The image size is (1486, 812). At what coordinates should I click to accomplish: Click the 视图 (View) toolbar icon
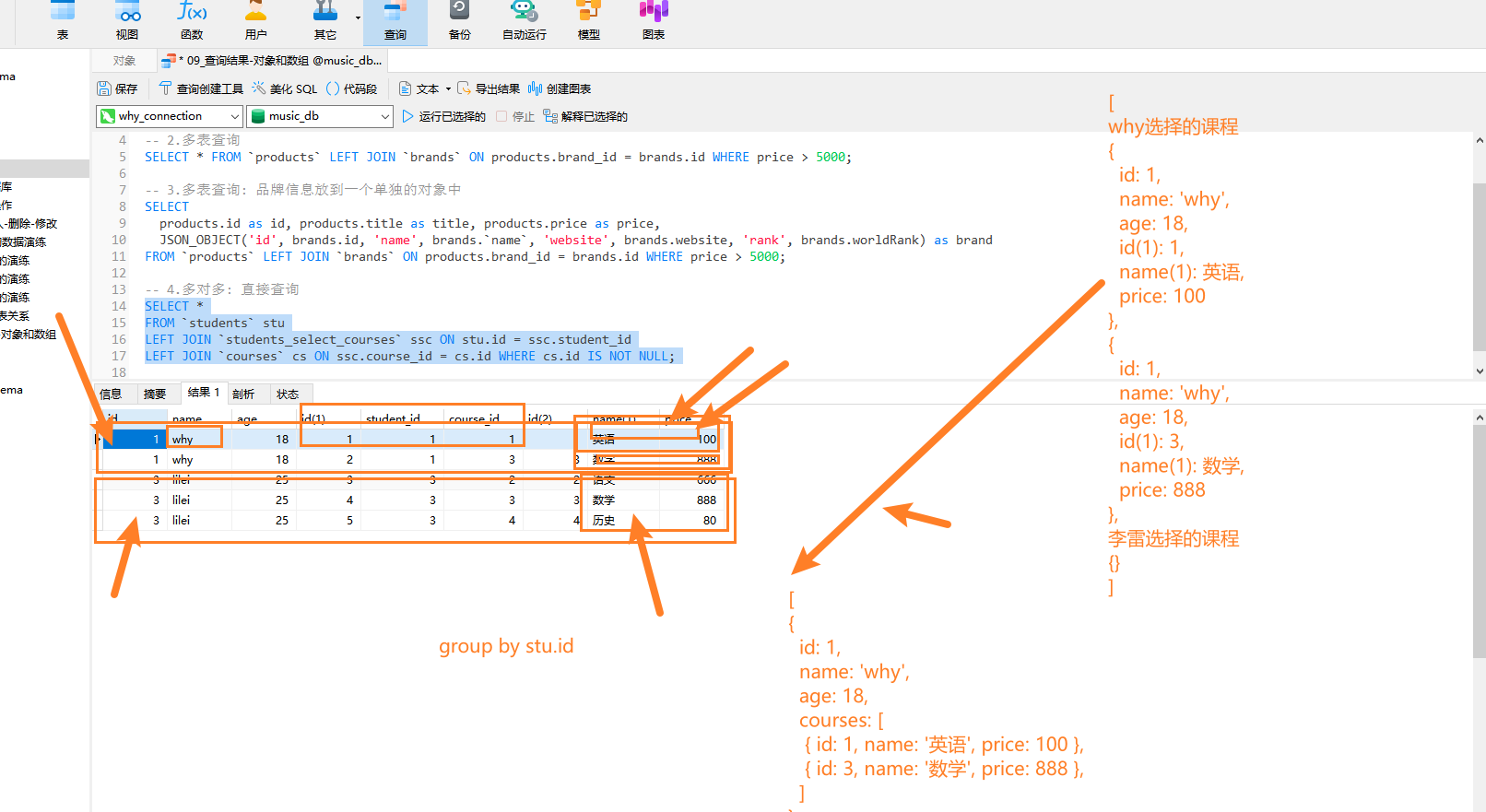coord(127,20)
